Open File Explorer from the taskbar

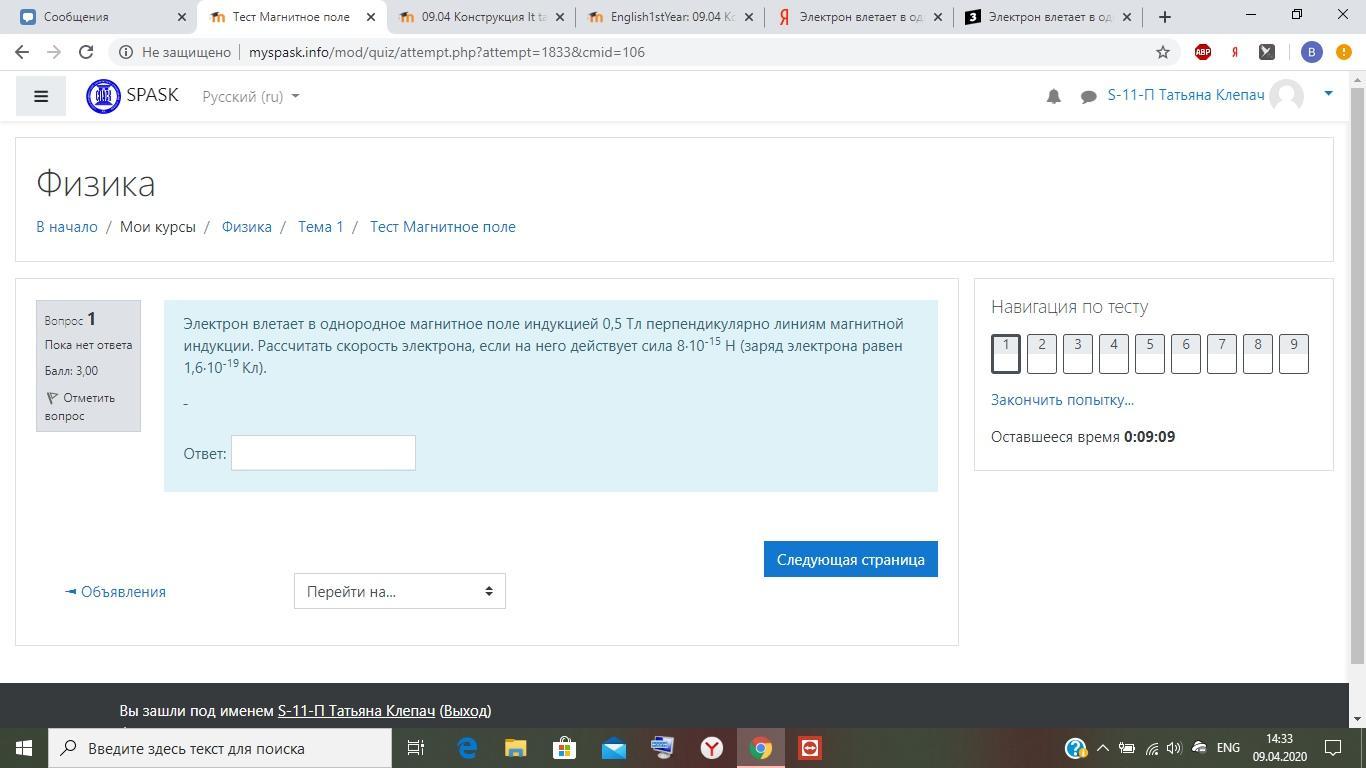click(x=515, y=748)
